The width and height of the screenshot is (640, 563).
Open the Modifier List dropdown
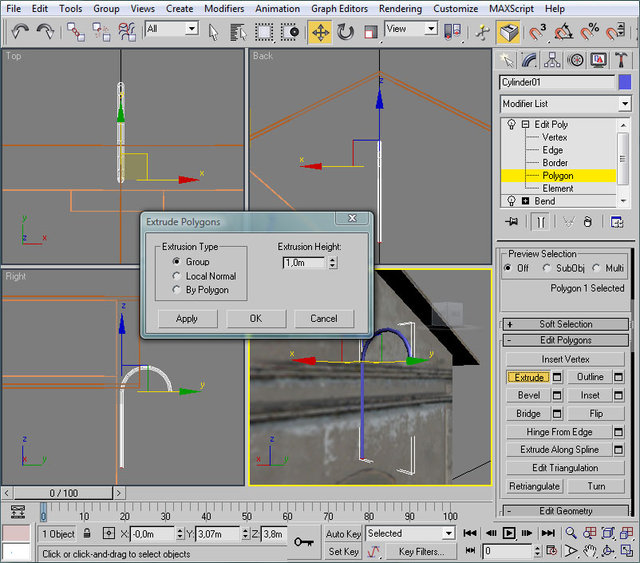(x=566, y=104)
